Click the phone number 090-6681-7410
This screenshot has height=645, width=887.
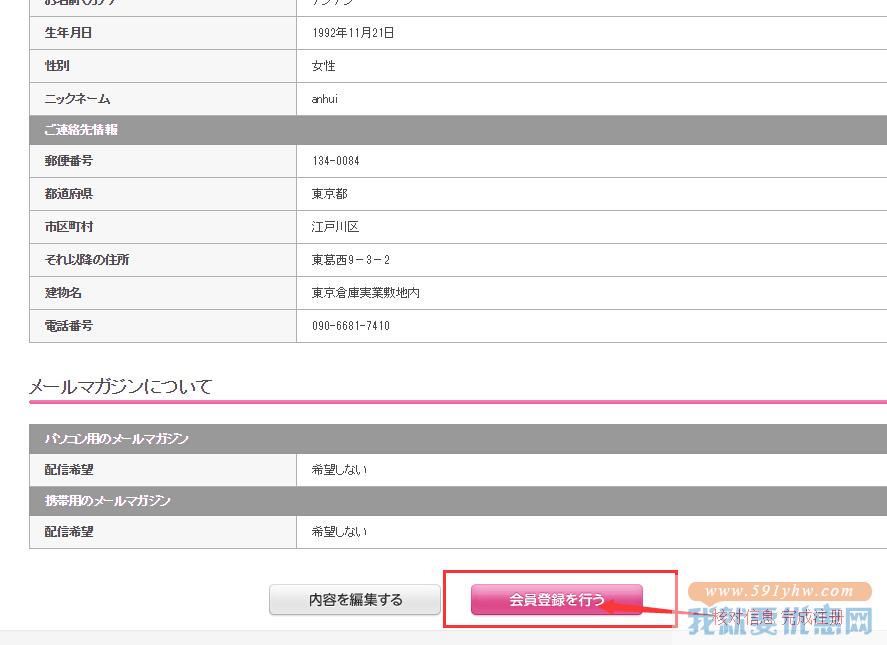[351, 326]
